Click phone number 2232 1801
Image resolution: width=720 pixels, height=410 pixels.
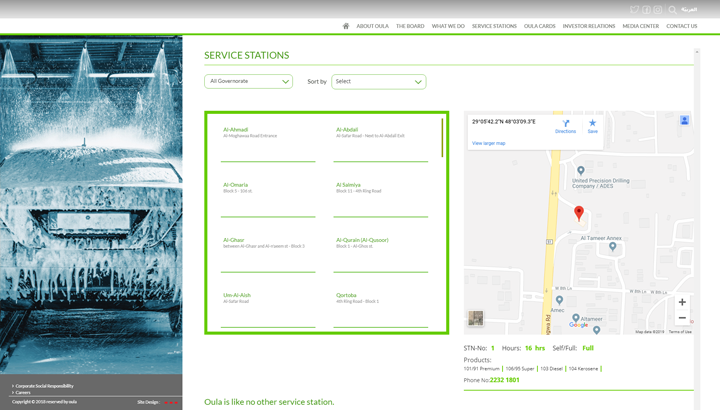504,380
